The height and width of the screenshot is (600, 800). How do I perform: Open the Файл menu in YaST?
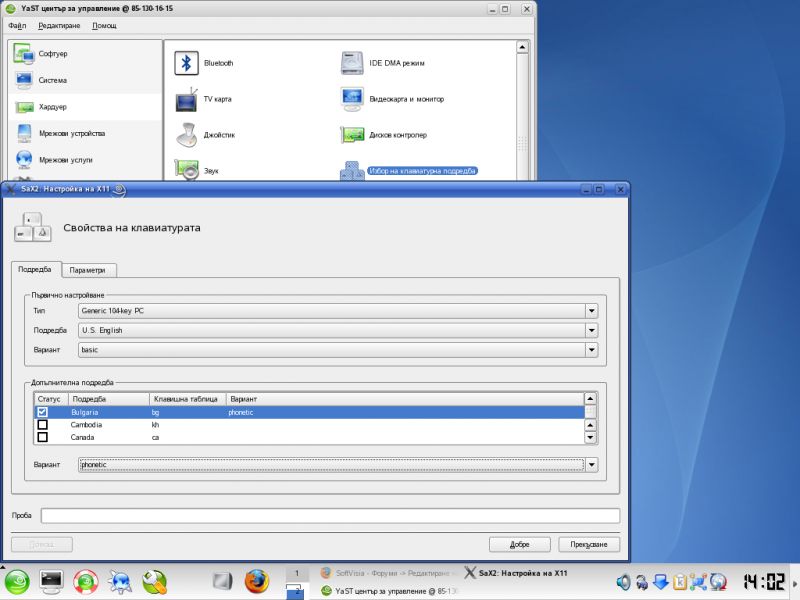tap(17, 26)
